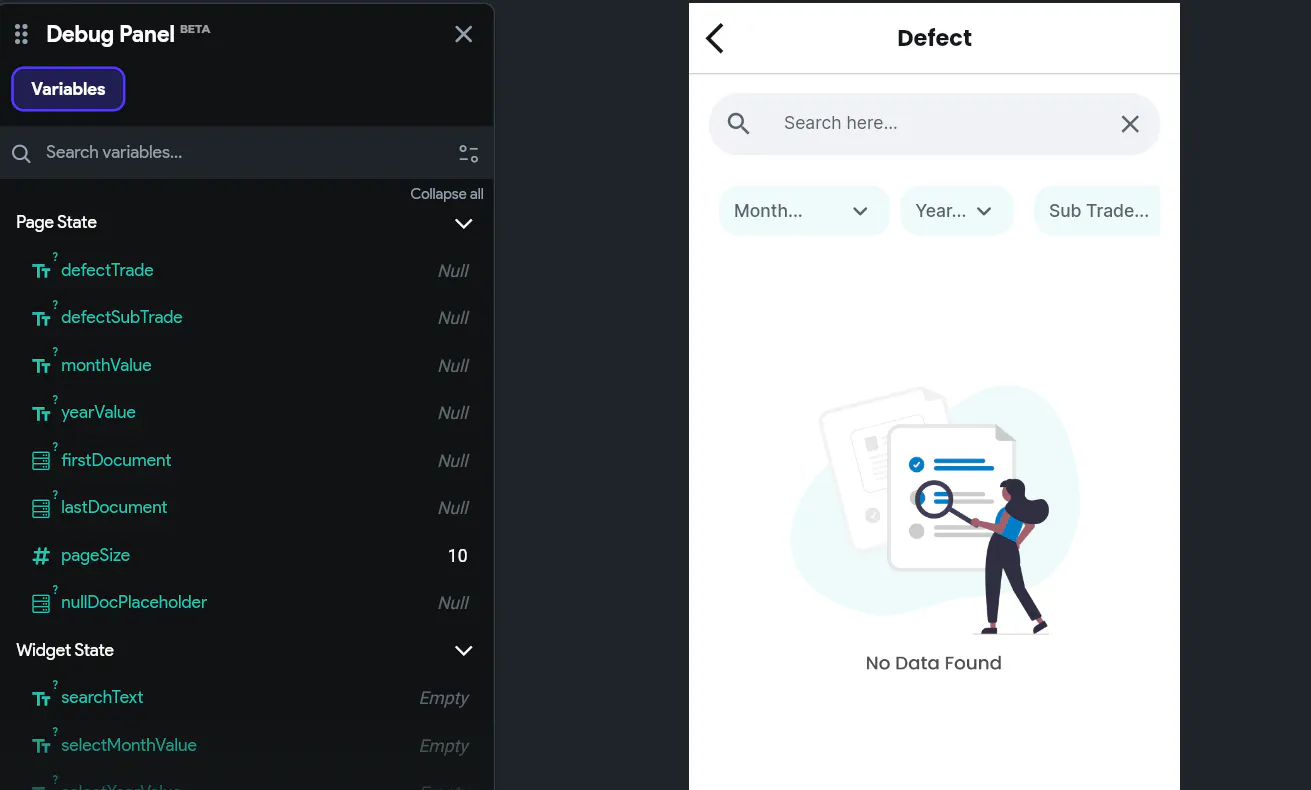Select the nullDocPlaceholder variable row
This screenshot has width=1311, height=790.
247,603
